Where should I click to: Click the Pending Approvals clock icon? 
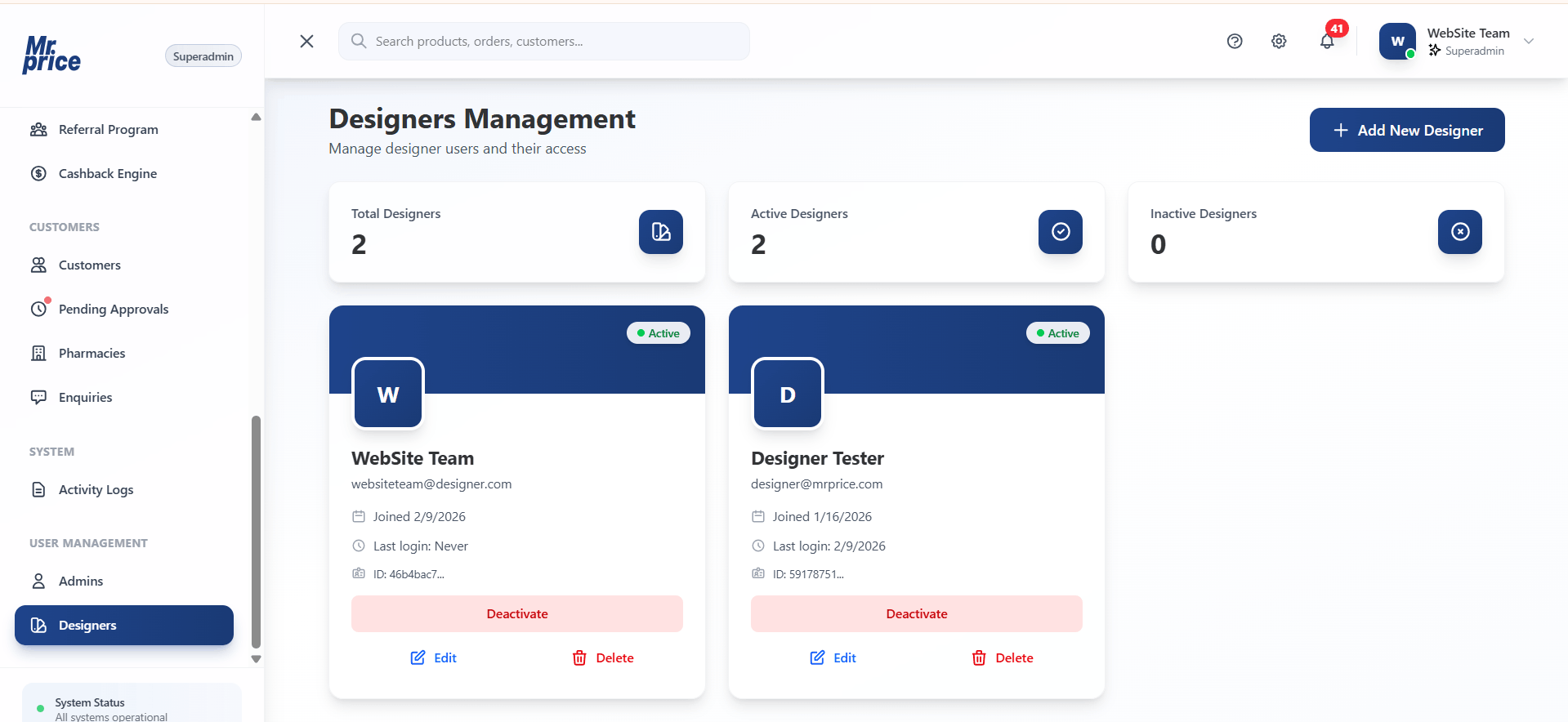click(38, 309)
